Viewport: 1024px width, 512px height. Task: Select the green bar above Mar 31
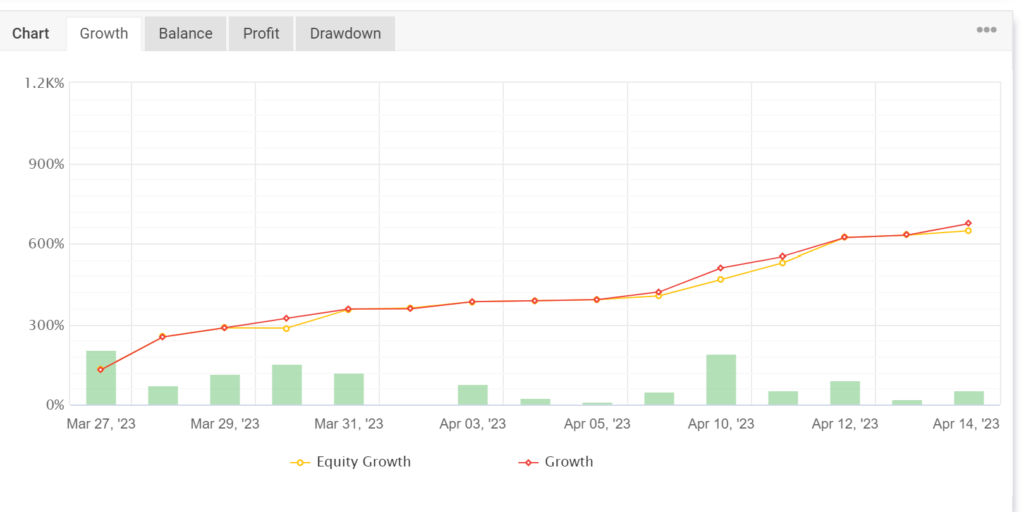[349, 389]
